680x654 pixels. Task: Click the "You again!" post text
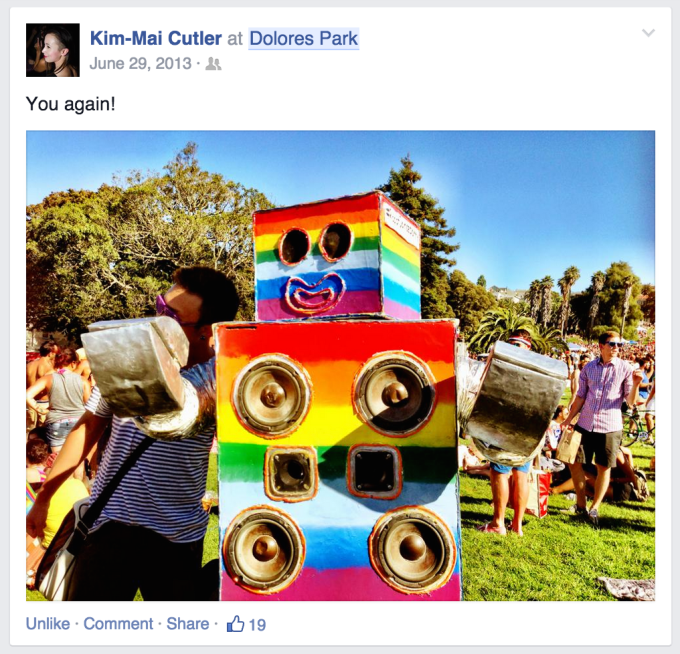71,104
